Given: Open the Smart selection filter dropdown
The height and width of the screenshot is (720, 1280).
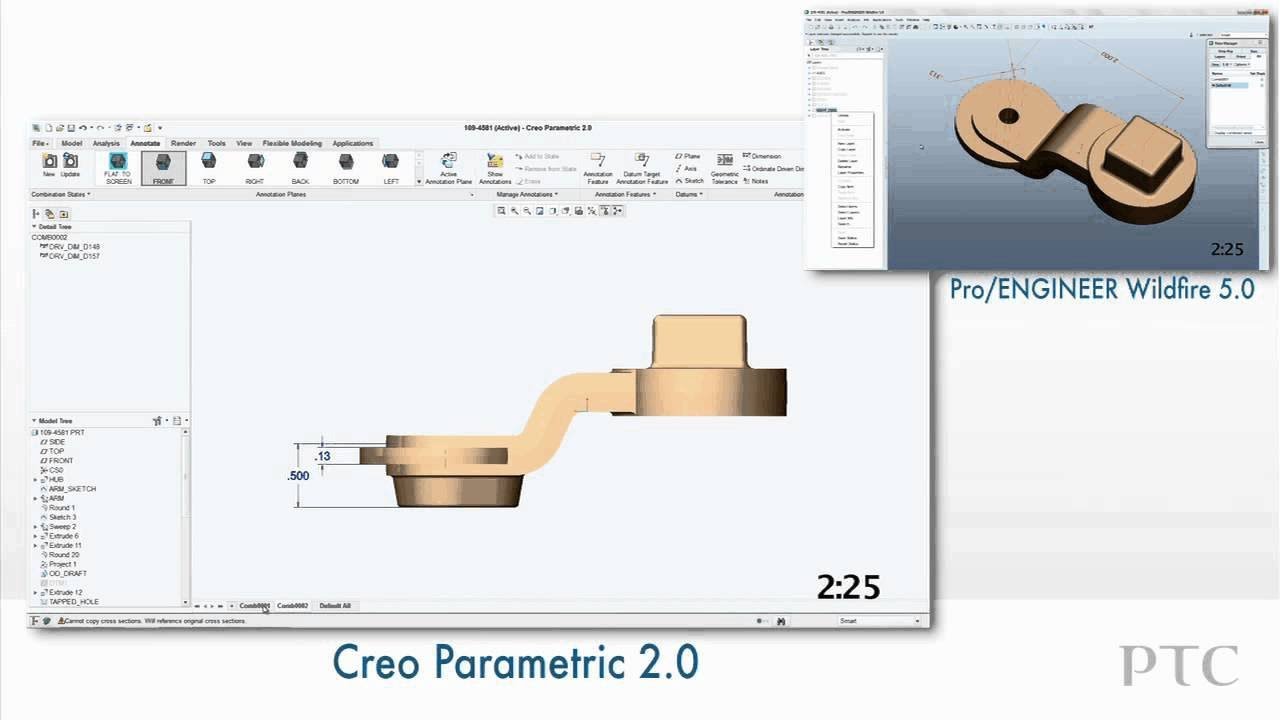Looking at the screenshot, I should (877, 621).
